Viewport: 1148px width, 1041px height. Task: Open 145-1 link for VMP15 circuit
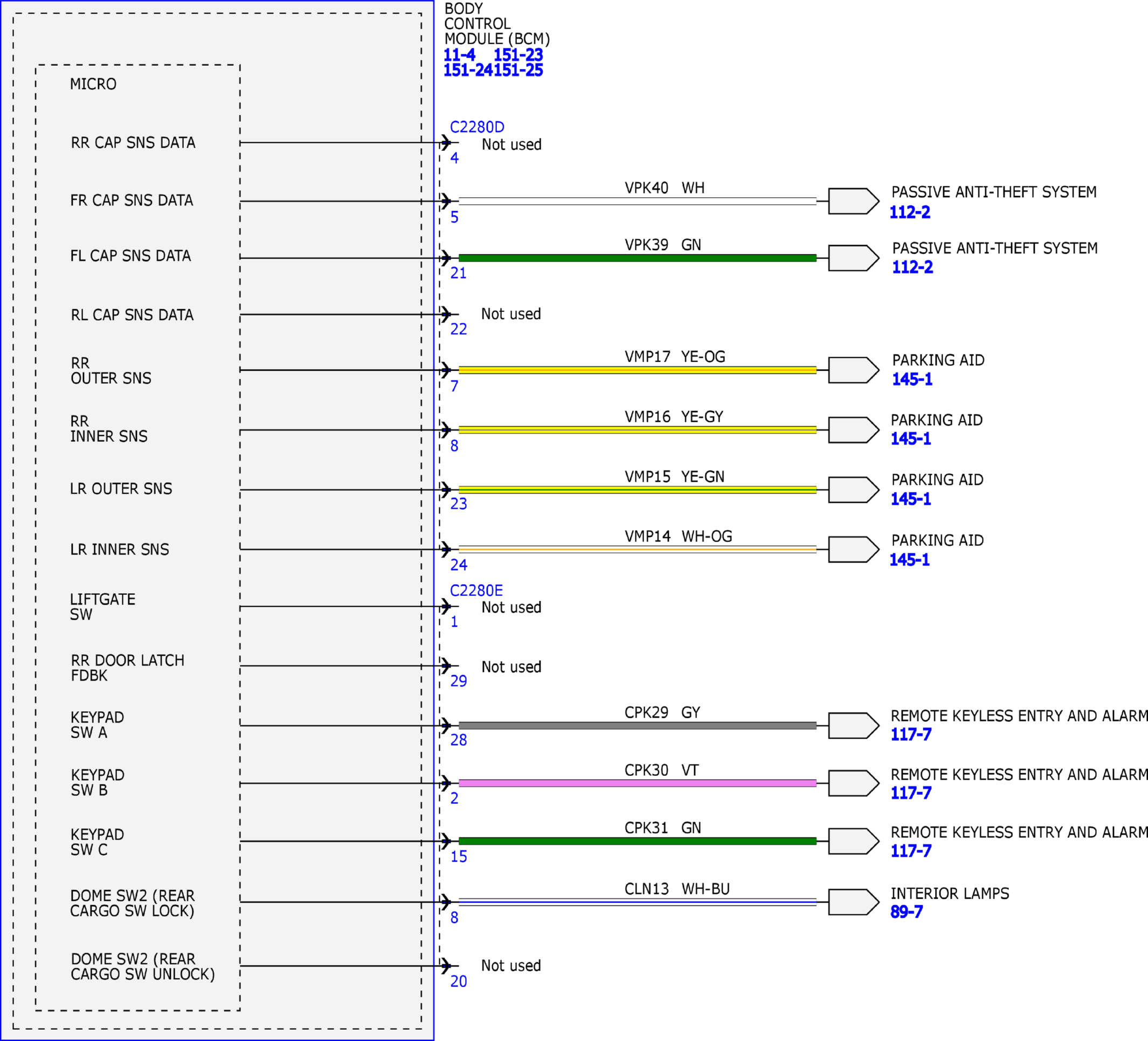[x=911, y=499]
